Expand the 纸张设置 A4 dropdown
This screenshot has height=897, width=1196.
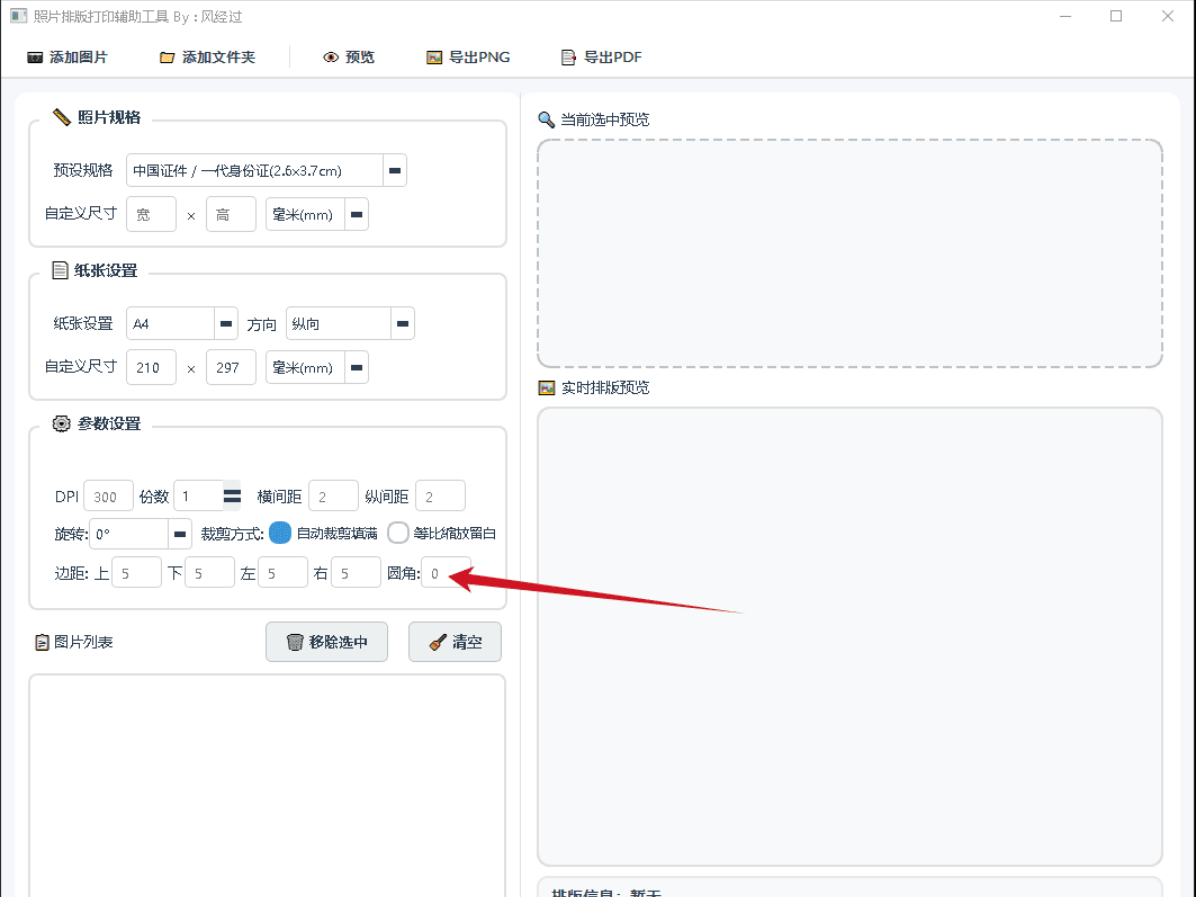226,324
